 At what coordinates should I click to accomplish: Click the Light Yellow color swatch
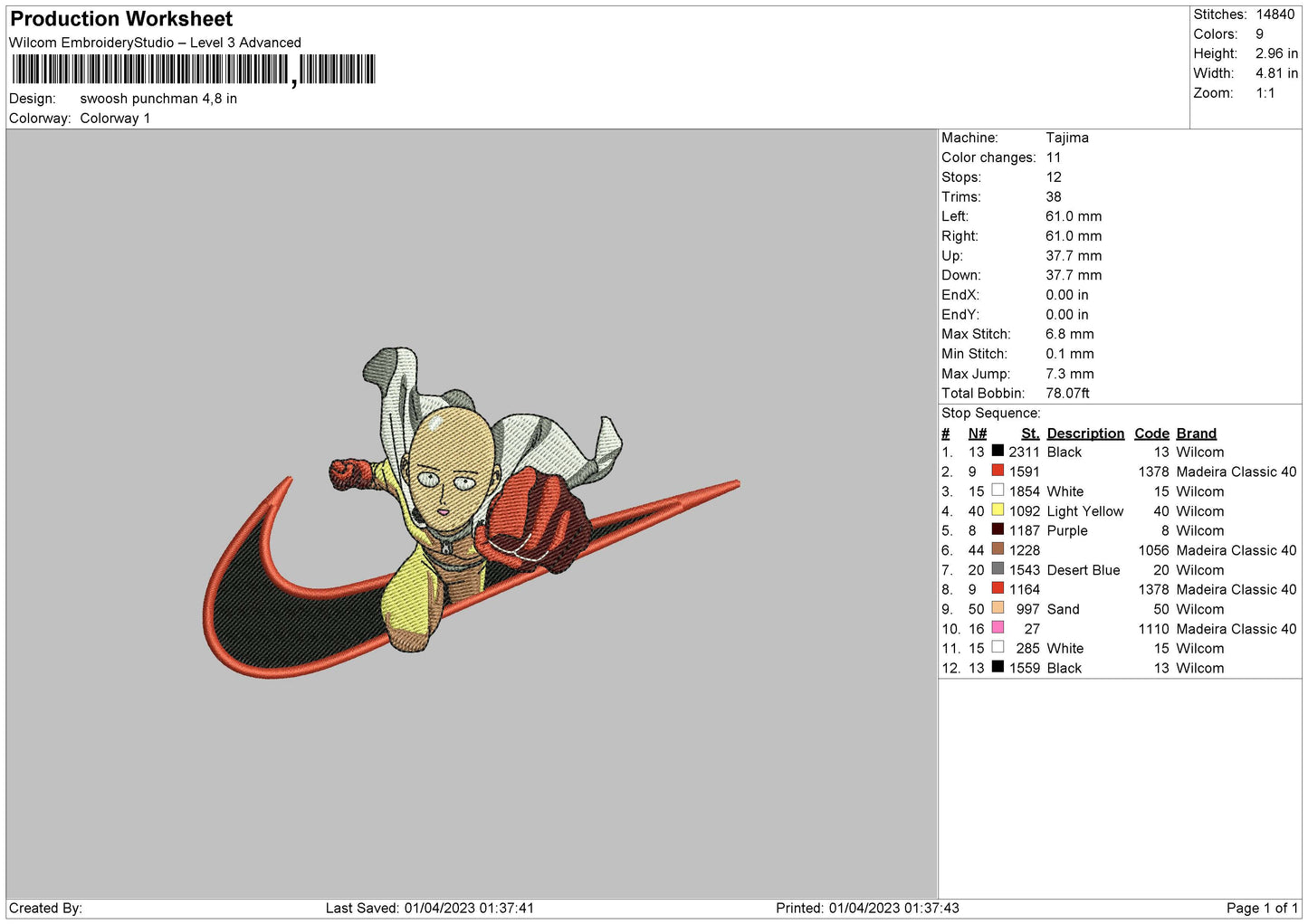(998, 510)
